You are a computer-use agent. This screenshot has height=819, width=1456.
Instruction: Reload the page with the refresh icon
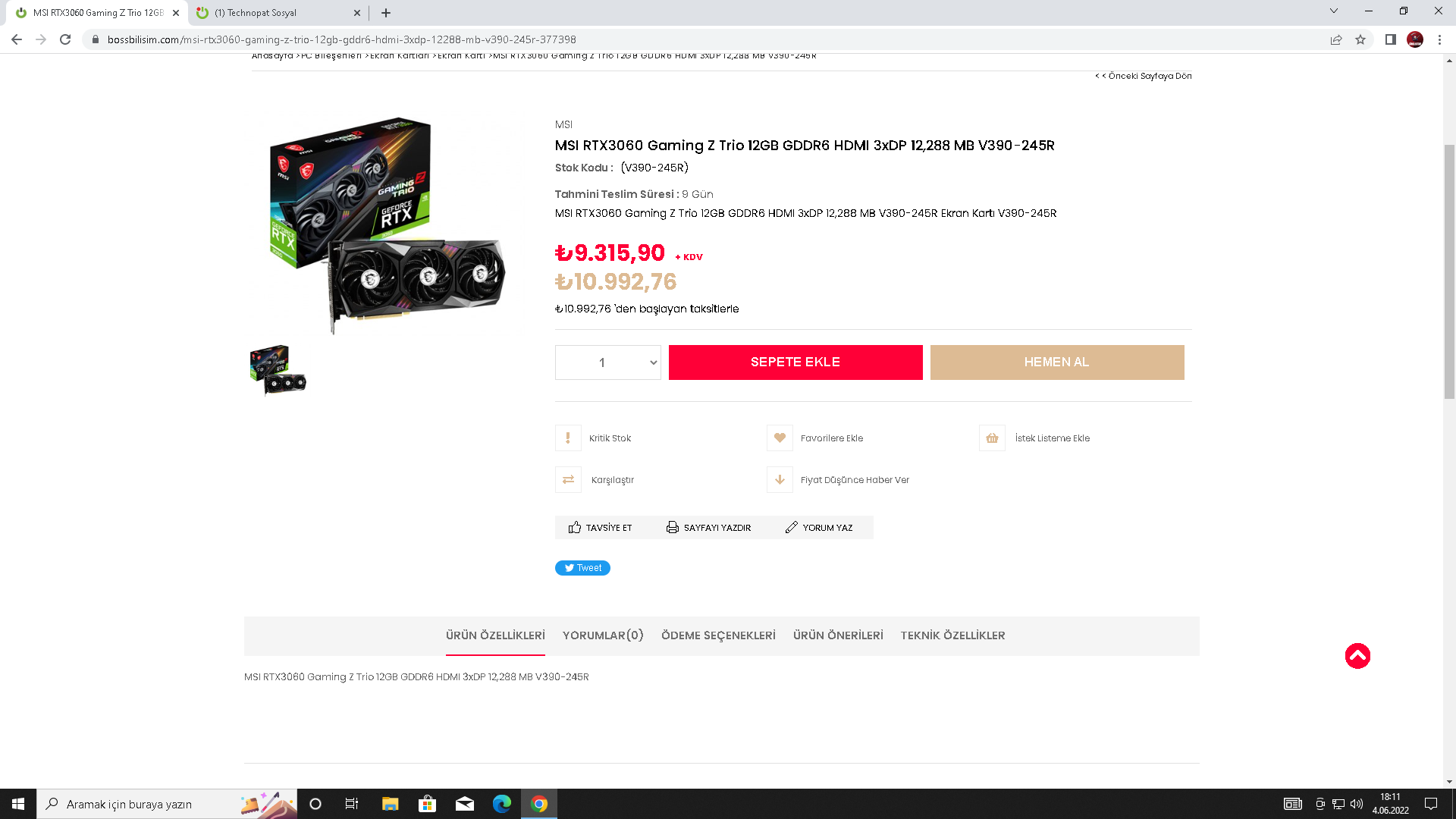tap(65, 39)
